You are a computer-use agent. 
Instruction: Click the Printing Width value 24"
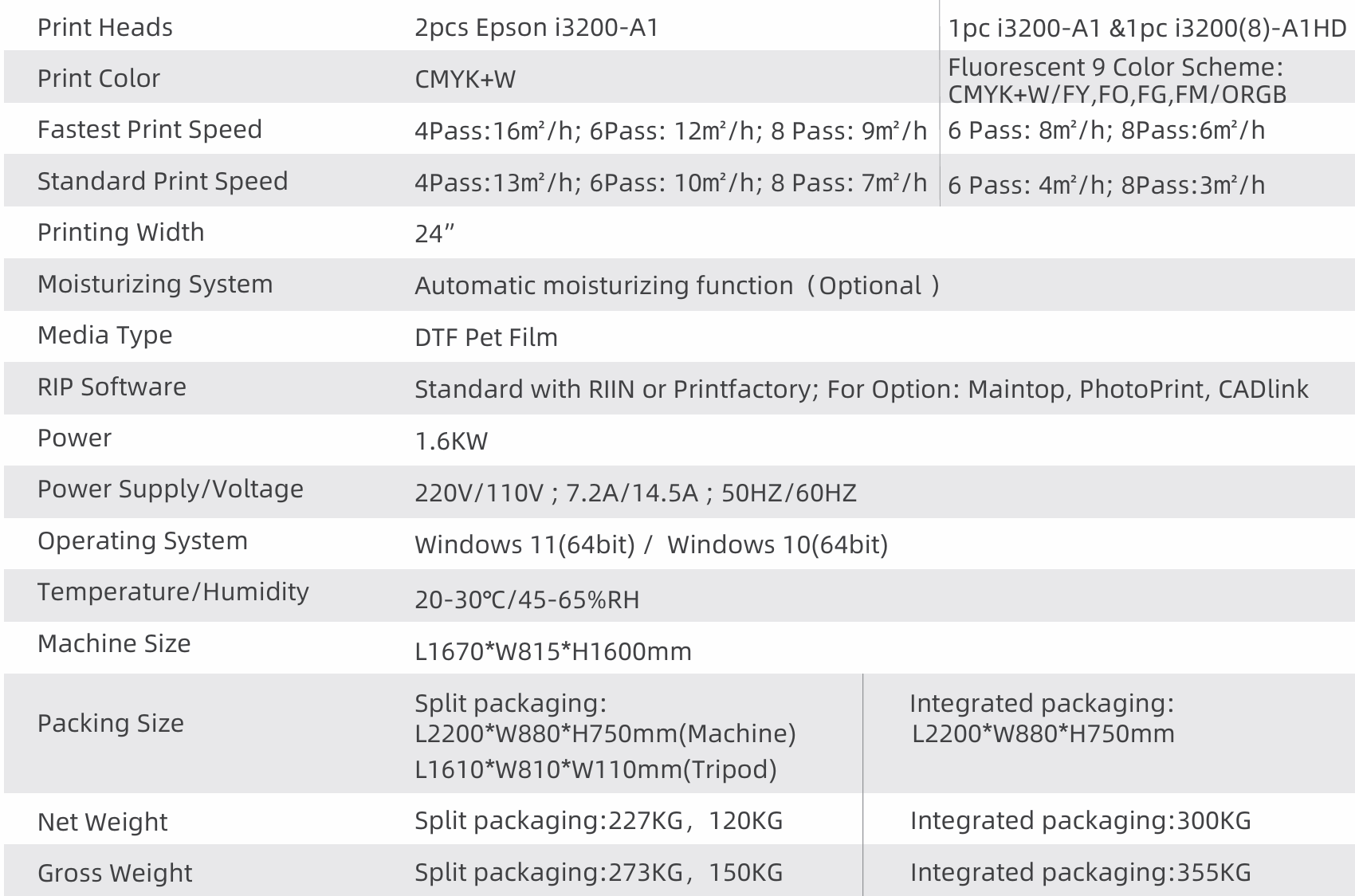pos(434,234)
